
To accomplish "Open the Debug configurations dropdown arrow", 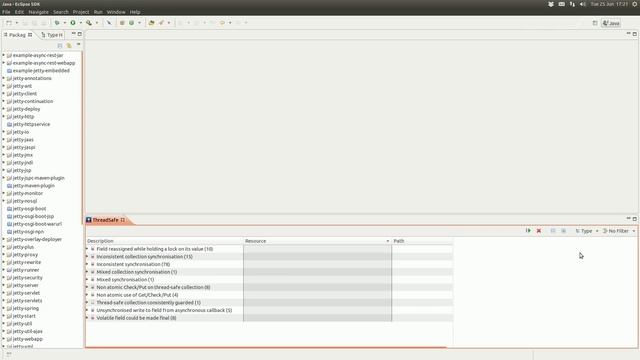I will coord(64,23).
